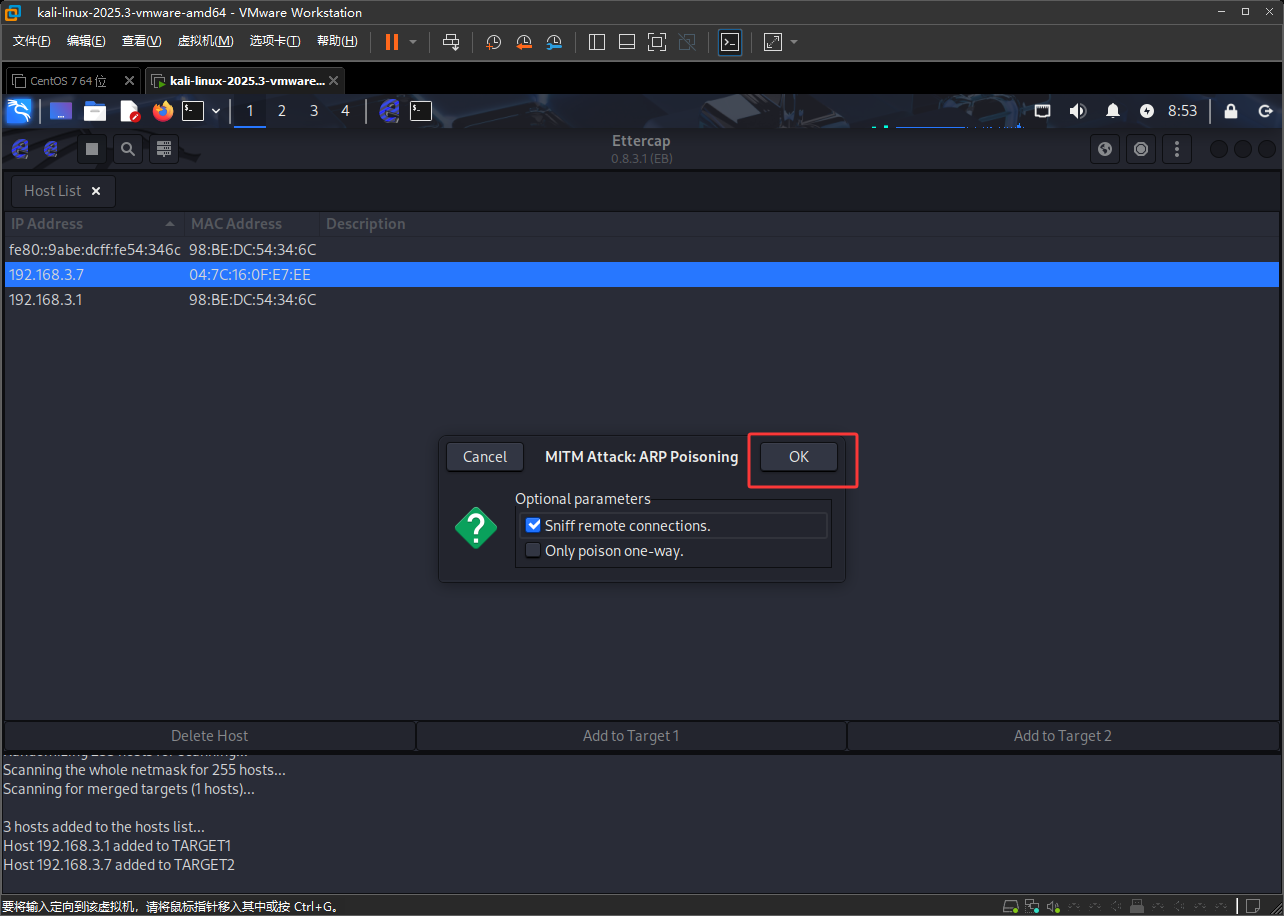This screenshot has width=1284, height=916.
Task: Open the Kali notifications bell
Action: [1113, 111]
